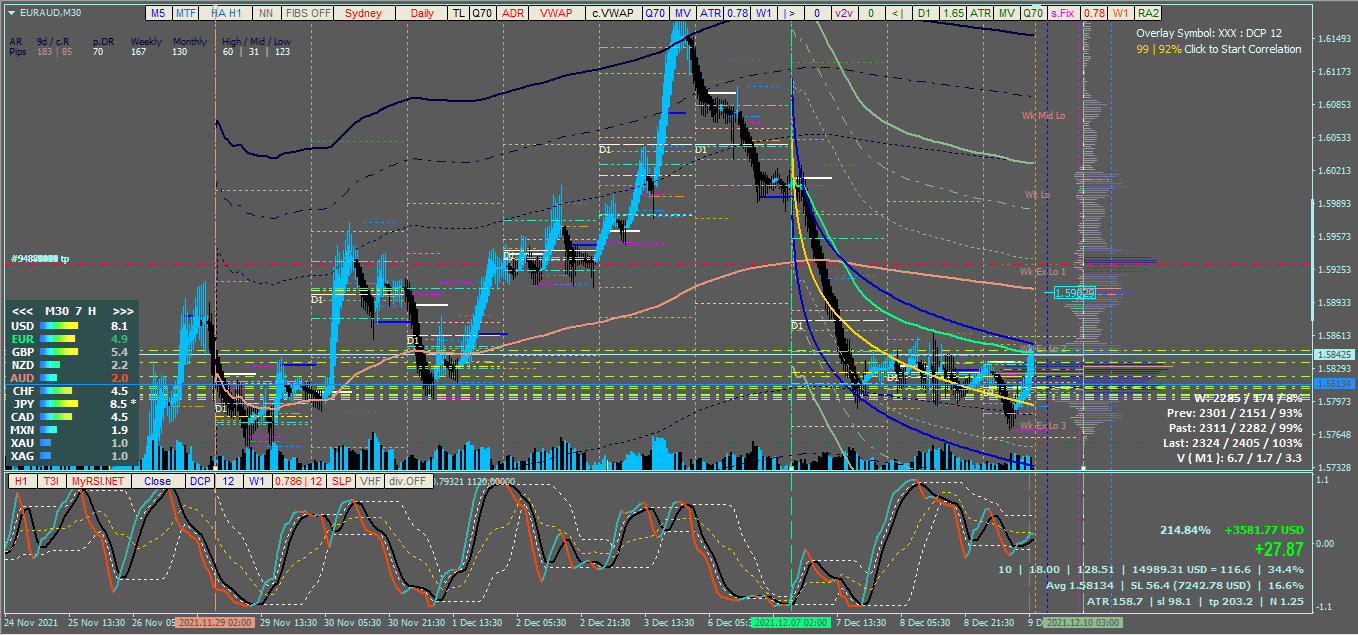Click the |> step forward arrow button

click(x=790, y=13)
